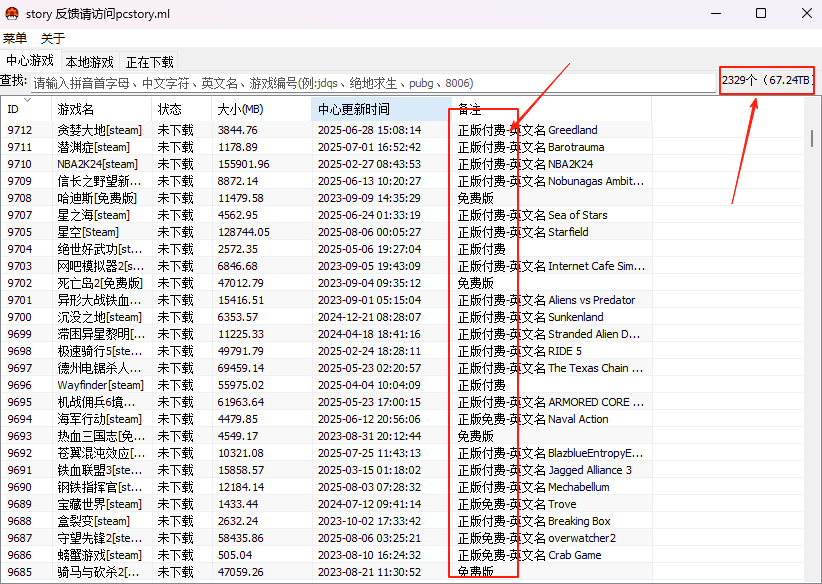Switch to the 正在下载 tab
822x584 pixels.
click(149, 62)
